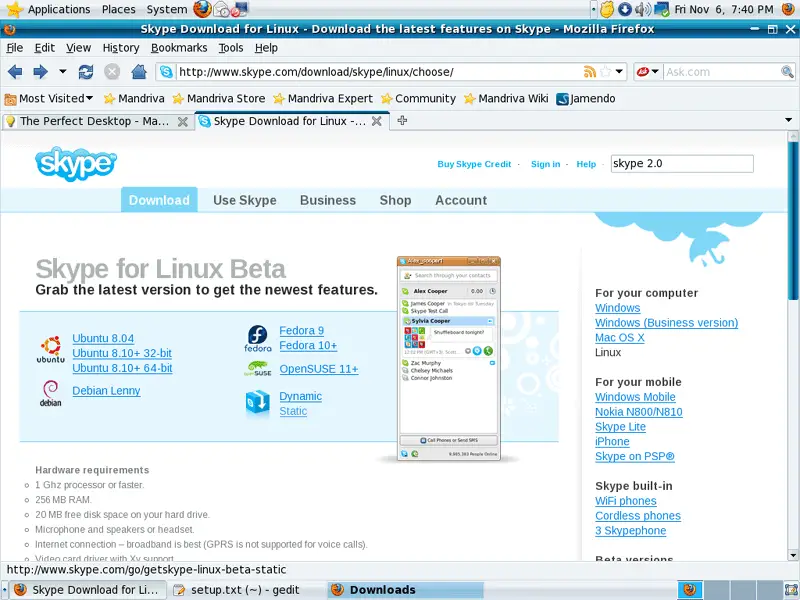The image size is (800, 600).
Task: Launch Firefox from the top panel icon
Action: (203, 9)
